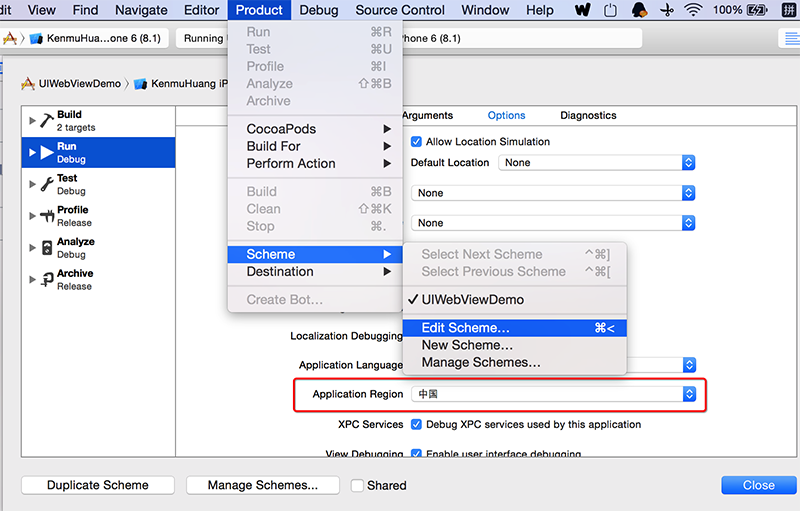Click the fan-shaped icon in menu bar
Screen dimensions: 800x511
[x=667, y=10]
